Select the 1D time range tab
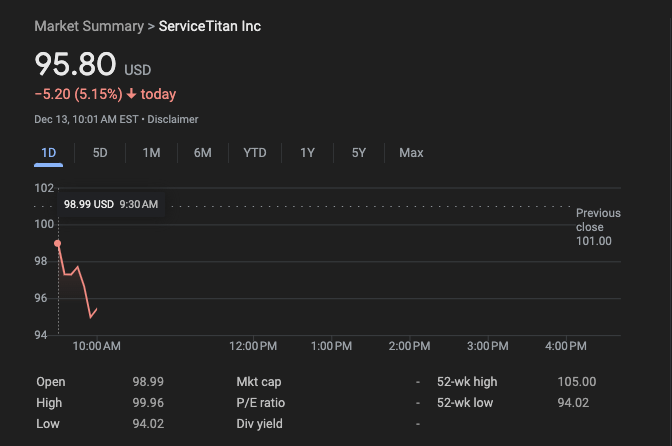672x446 pixels. (x=48, y=153)
